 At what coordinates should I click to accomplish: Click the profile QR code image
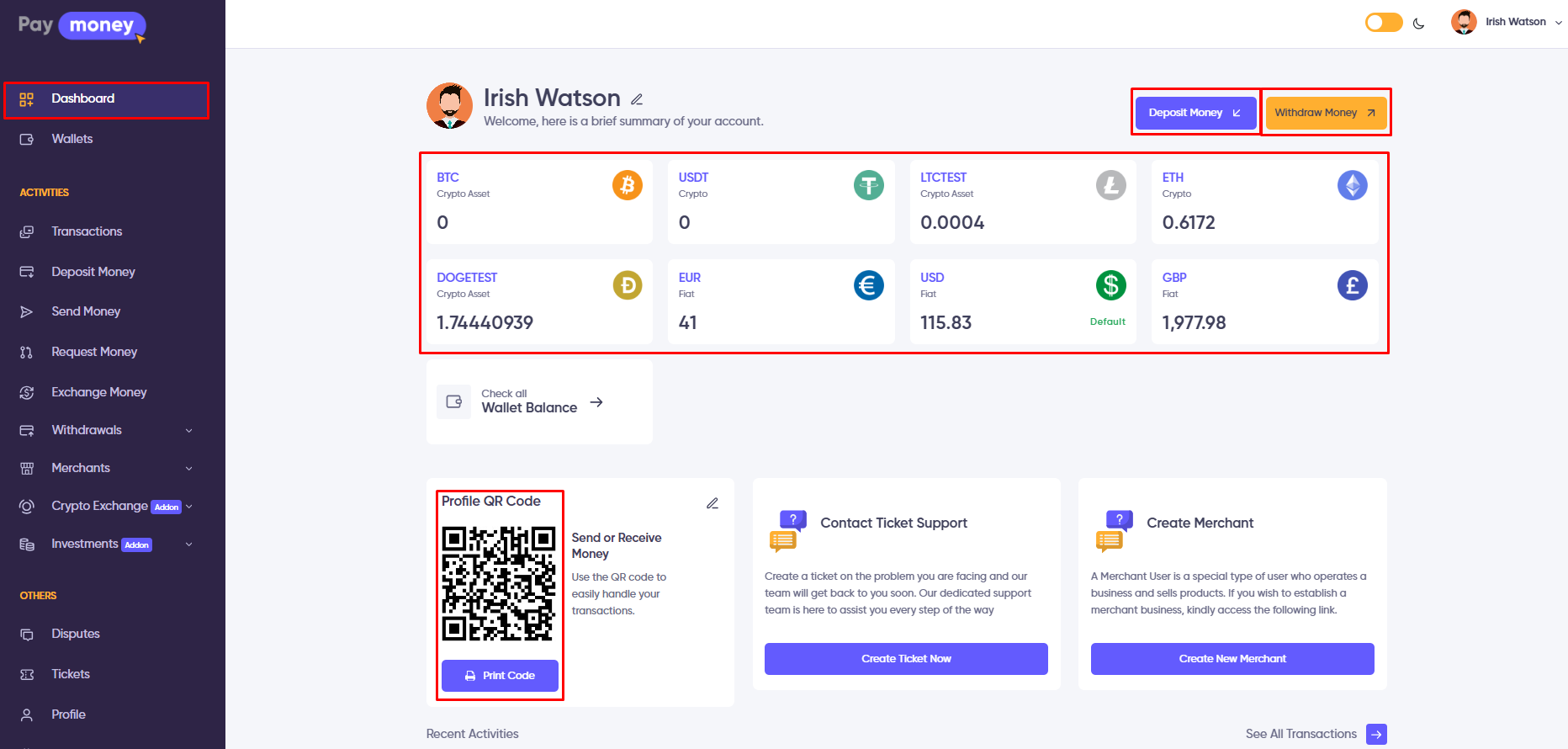(x=499, y=583)
